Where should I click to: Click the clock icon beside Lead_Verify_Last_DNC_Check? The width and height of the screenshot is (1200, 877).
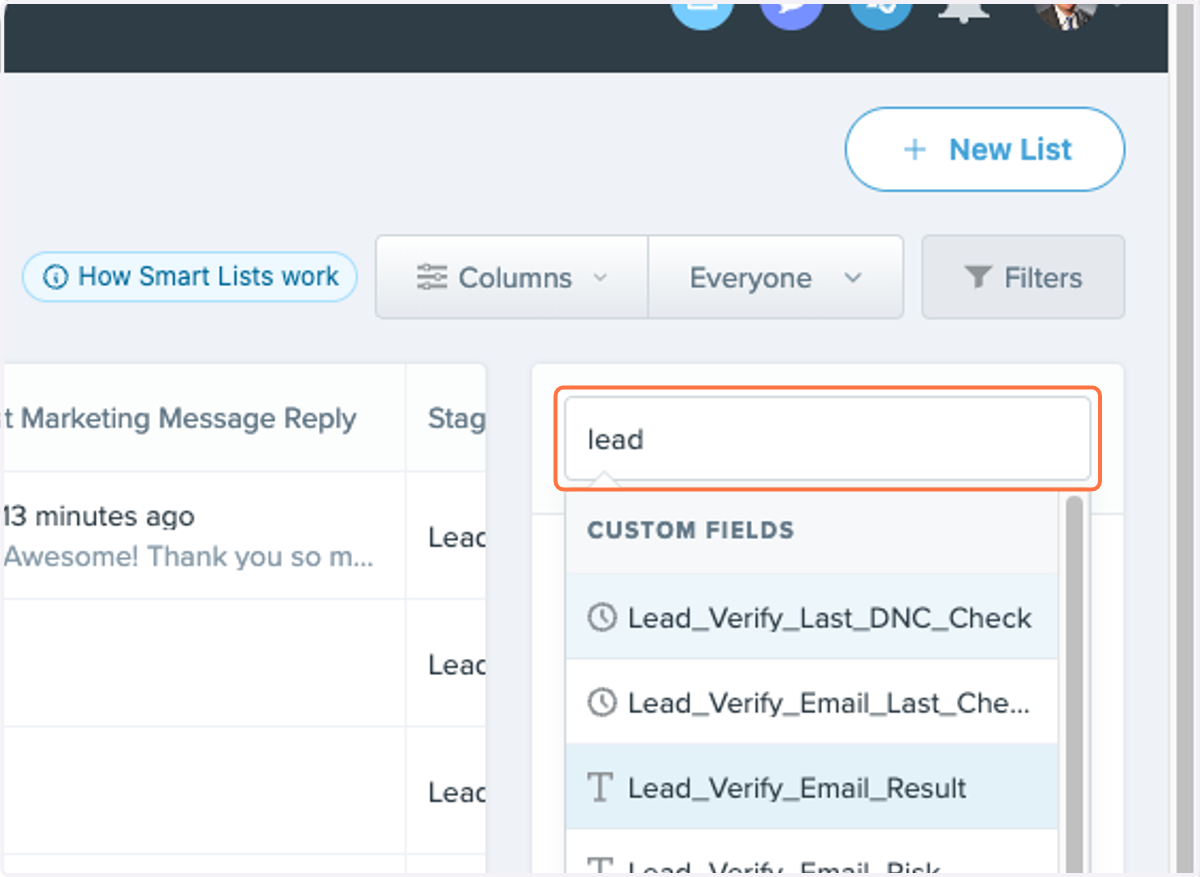point(601,617)
